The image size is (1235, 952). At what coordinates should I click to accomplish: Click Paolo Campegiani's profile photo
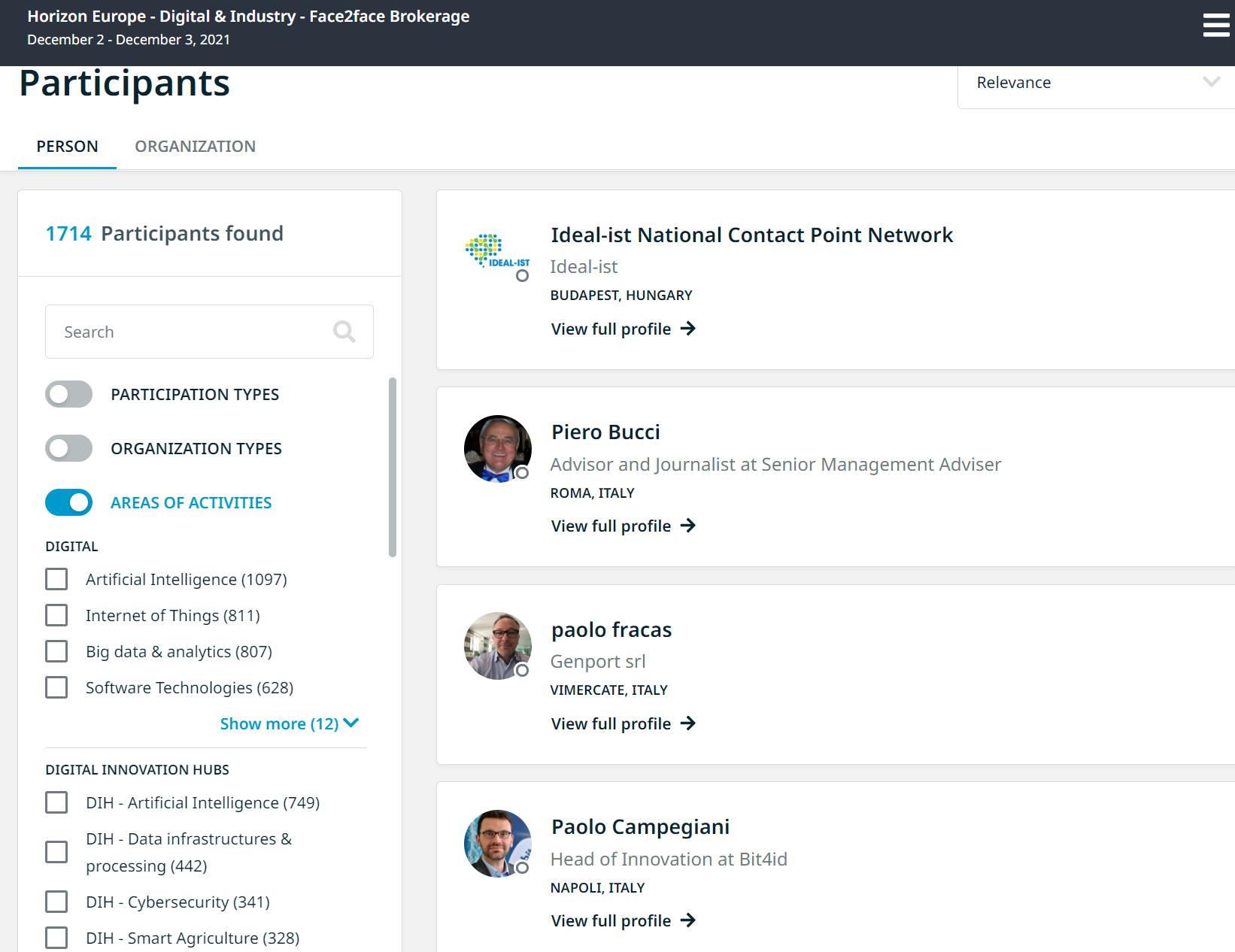pyautogui.click(x=498, y=844)
